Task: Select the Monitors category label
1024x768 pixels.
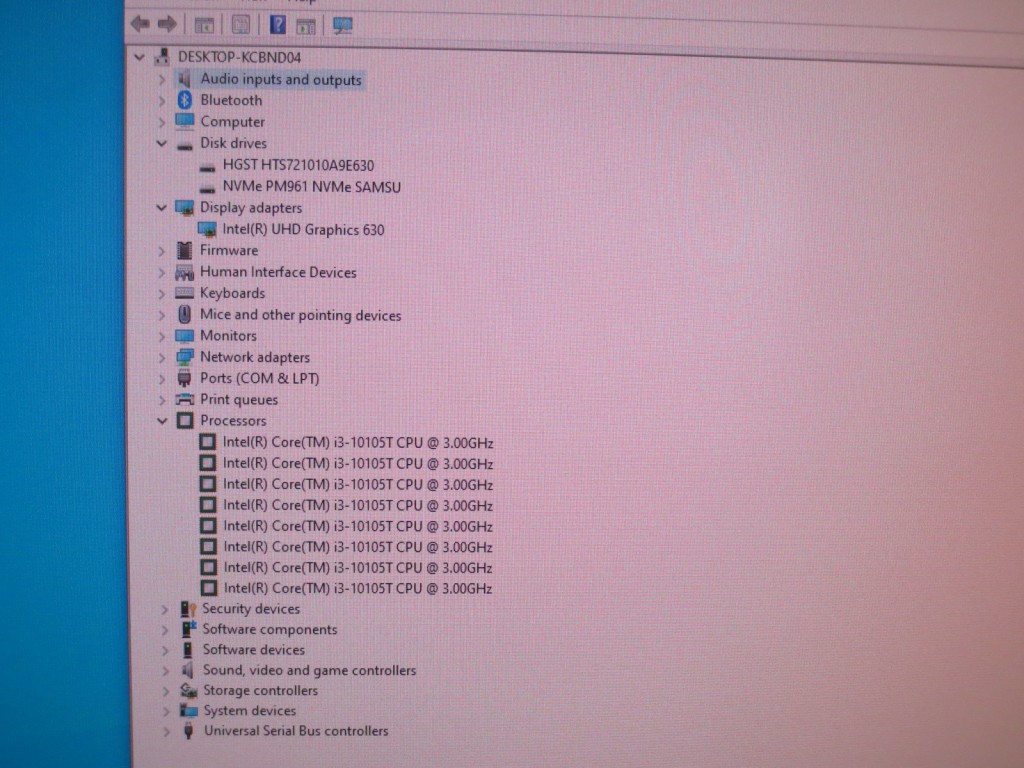Action: [229, 336]
